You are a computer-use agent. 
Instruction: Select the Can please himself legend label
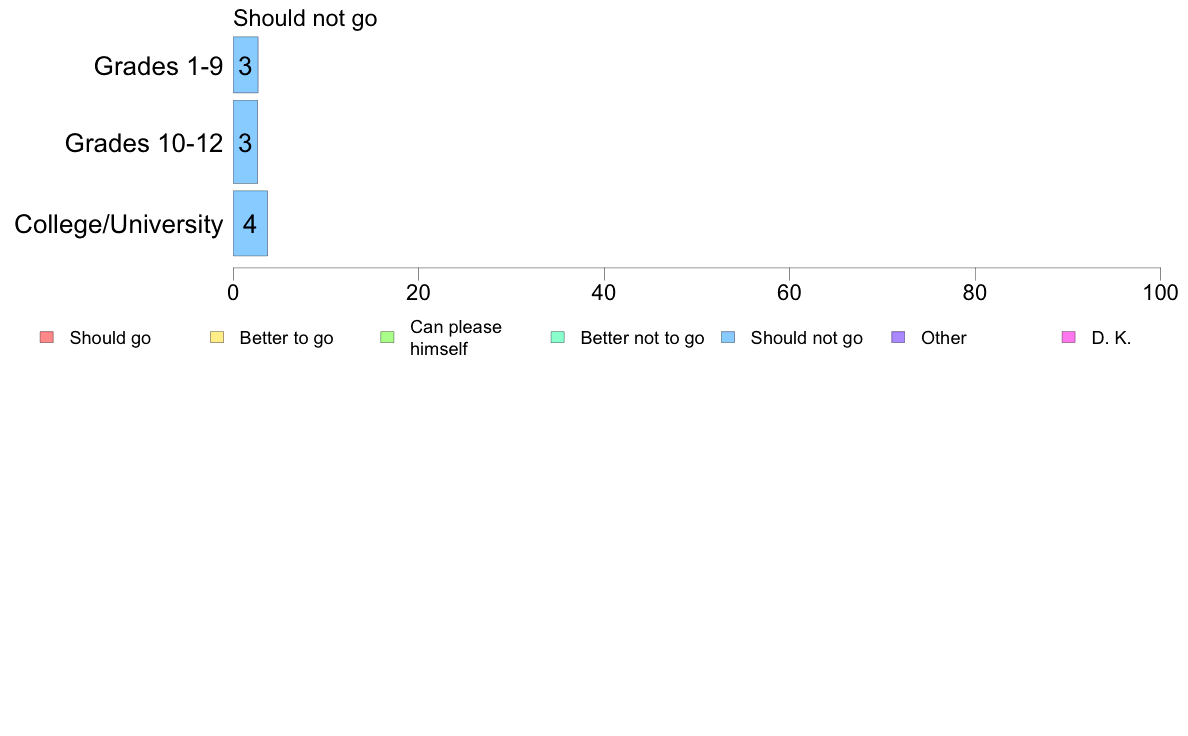coord(455,338)
